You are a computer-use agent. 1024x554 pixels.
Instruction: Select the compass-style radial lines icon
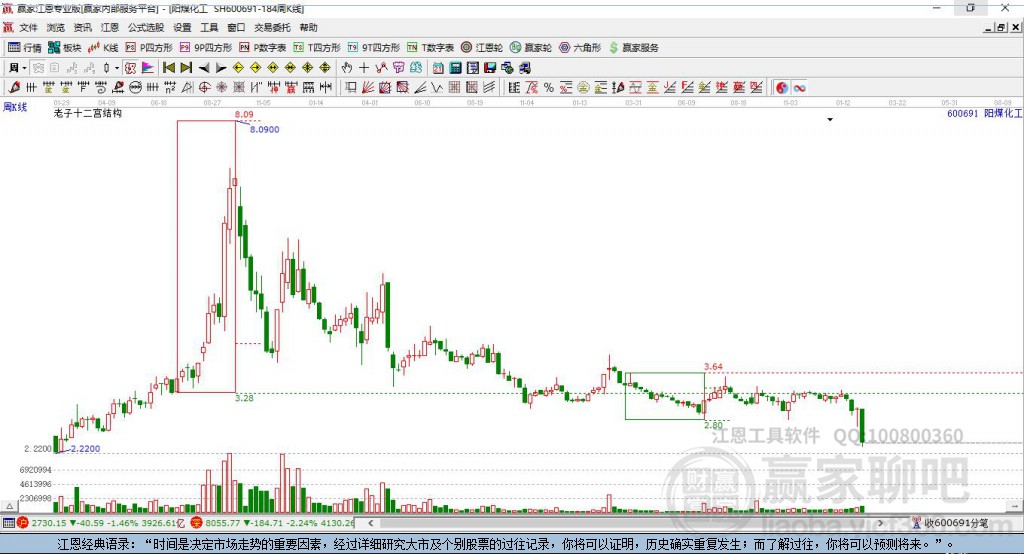click(221, 88)
